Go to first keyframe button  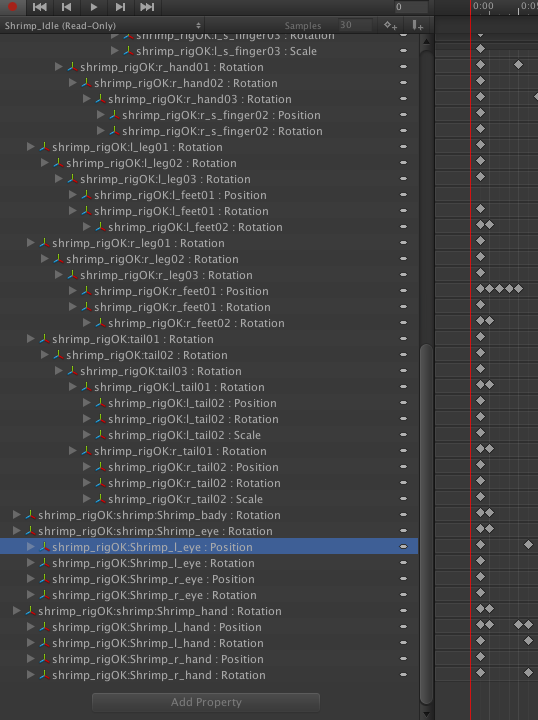(39, 6)
